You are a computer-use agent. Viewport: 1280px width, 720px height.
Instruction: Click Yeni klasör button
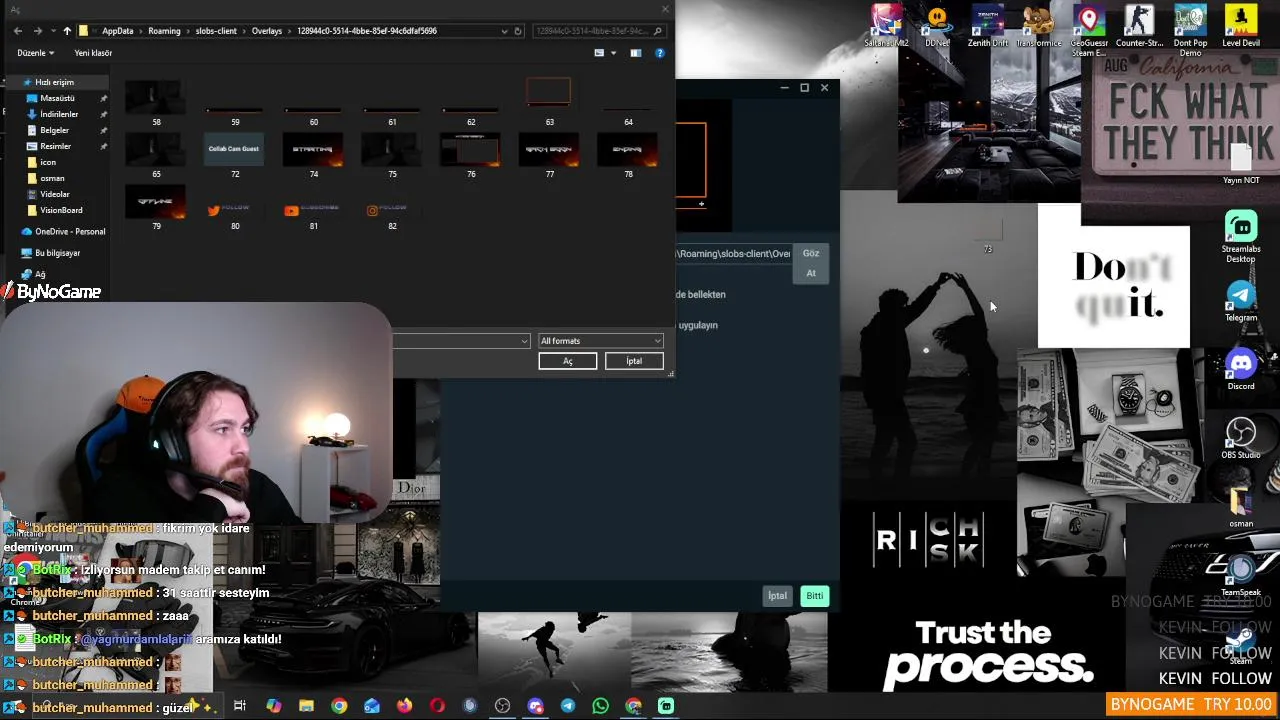click(x=93, y=53)
